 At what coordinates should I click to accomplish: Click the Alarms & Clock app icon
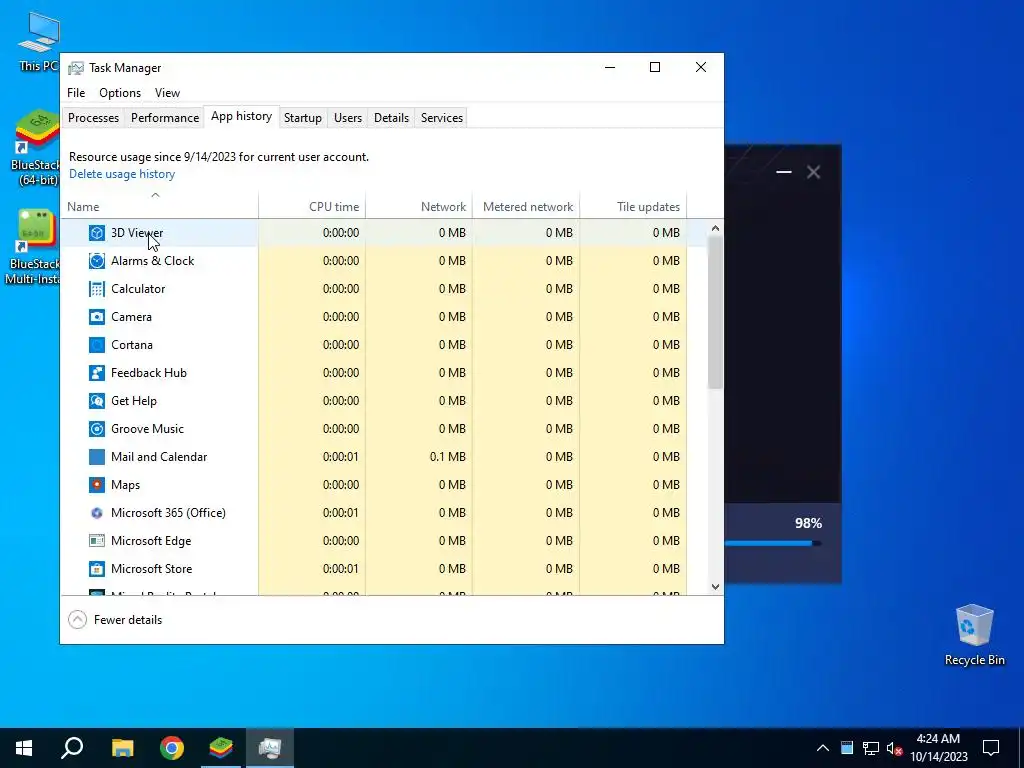[97, 261]
